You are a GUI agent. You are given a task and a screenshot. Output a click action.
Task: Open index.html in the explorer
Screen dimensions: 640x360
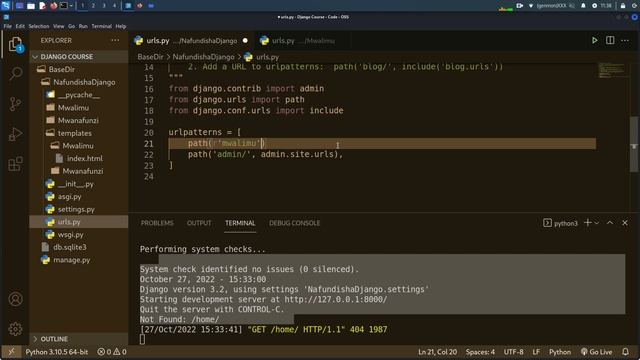pos(79,158)
